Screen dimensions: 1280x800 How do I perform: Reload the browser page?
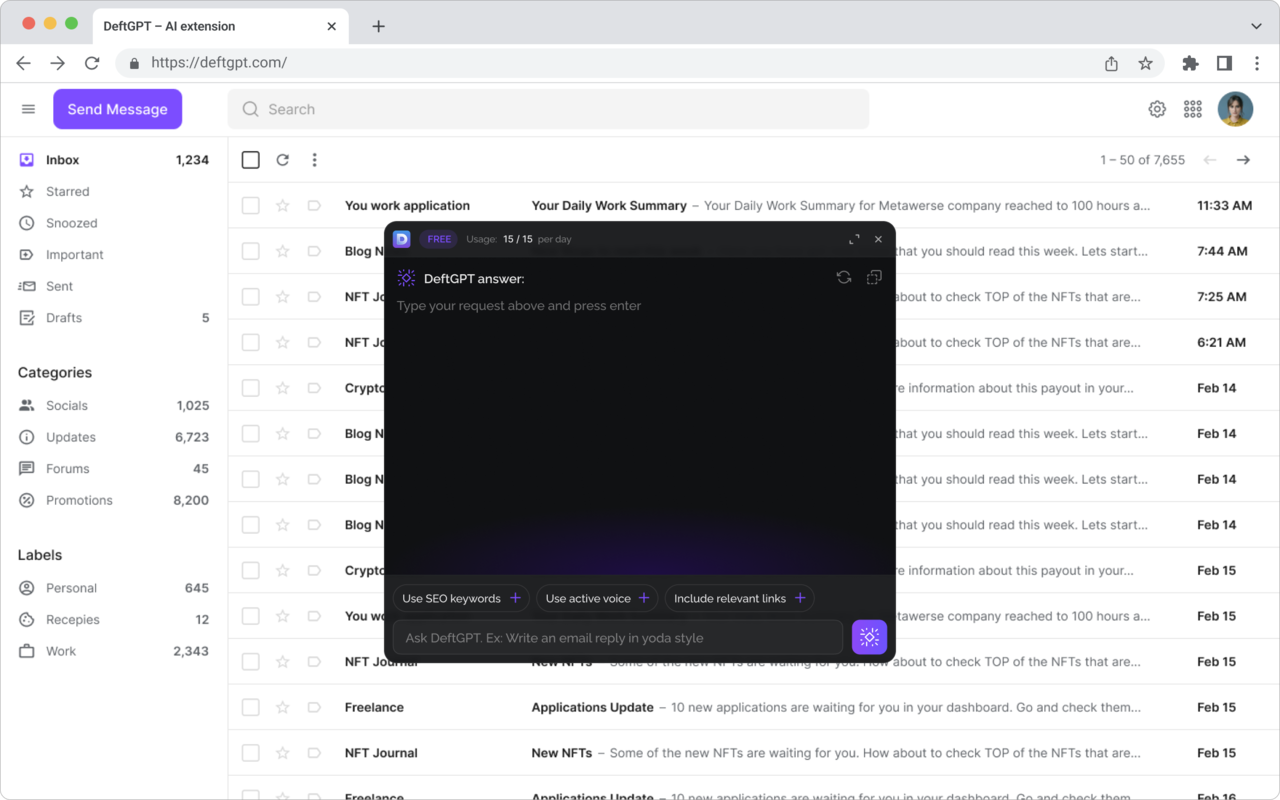pos(92,63)
